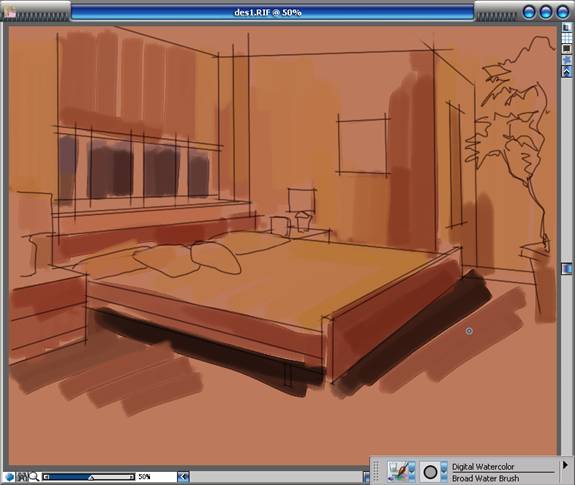Click the zoom slider's right increase arrow

[132, 477]
